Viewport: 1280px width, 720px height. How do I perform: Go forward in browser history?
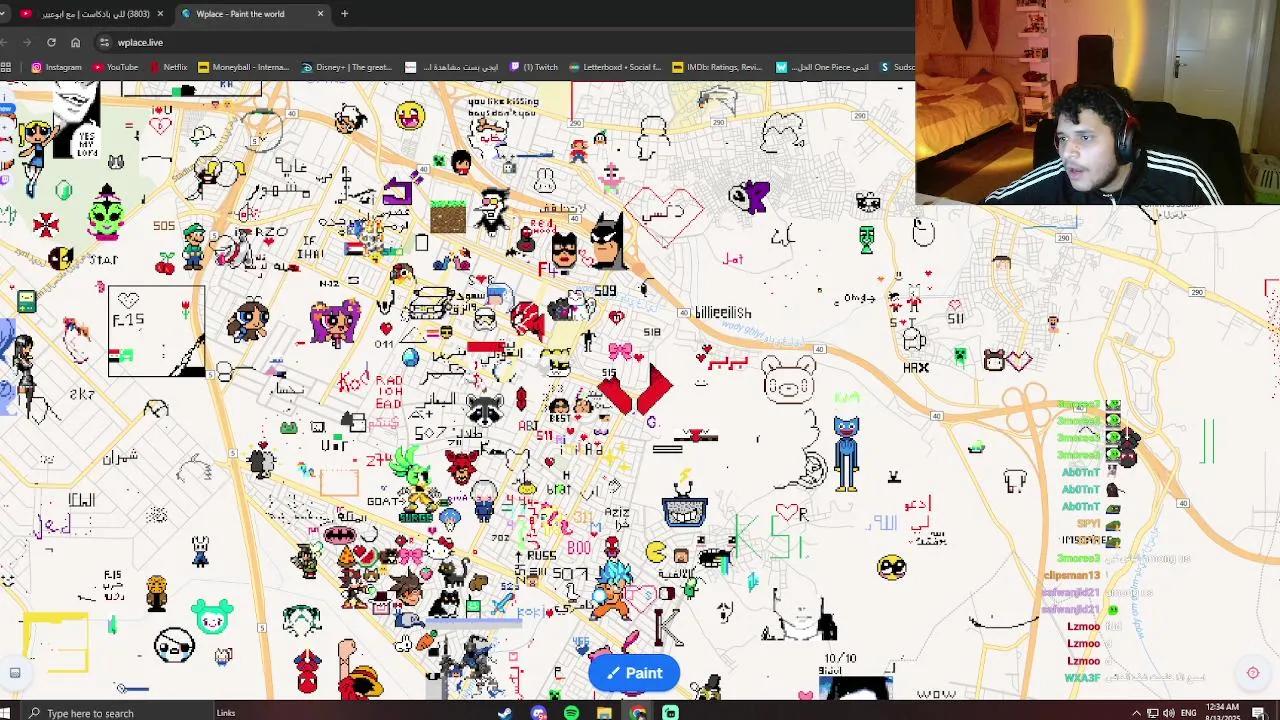tap(26, 42)
